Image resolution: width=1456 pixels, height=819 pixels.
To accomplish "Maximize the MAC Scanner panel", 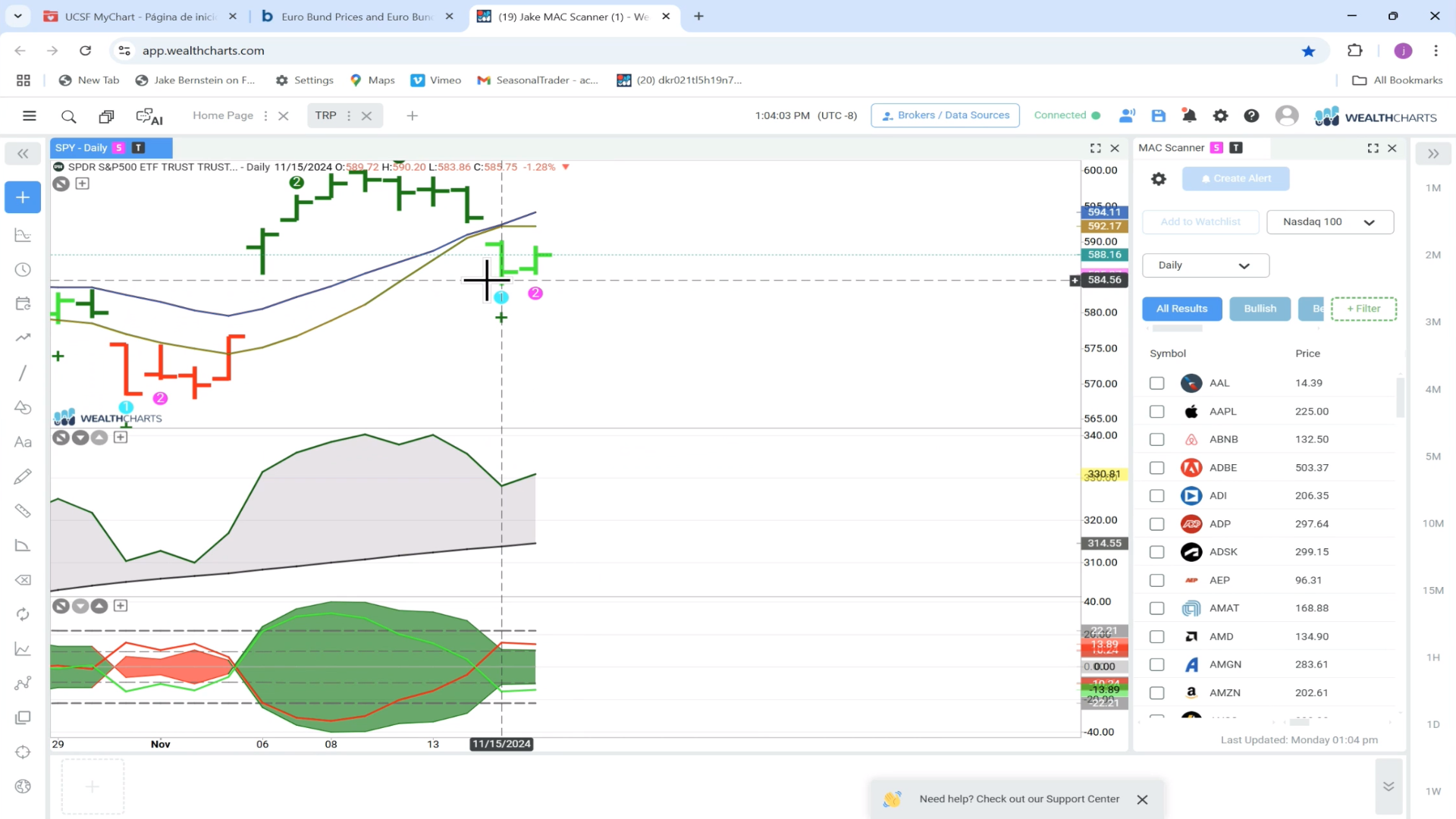I will pyautogui.click(x=1373, y=148).
